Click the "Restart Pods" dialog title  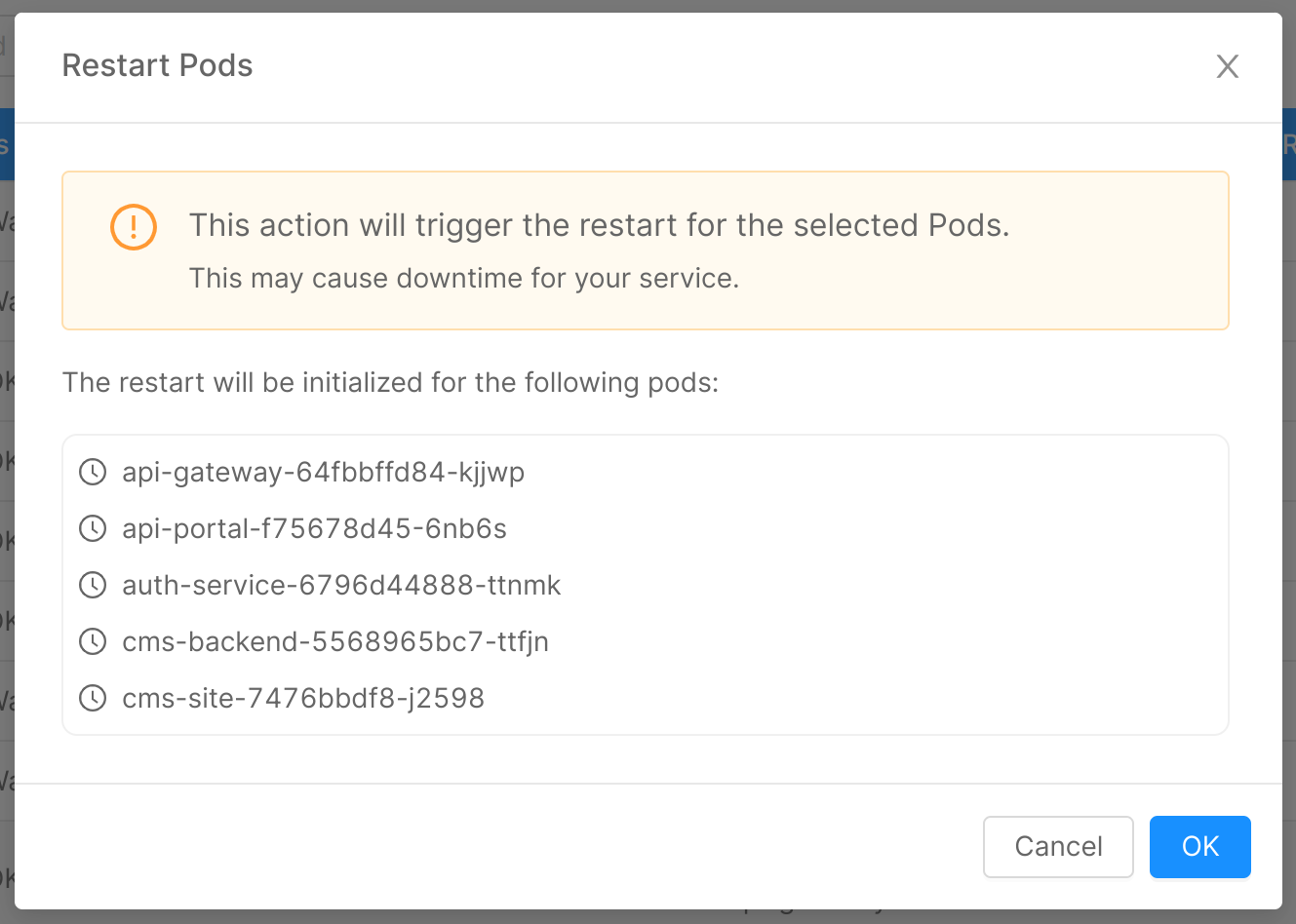click(x=157, y=65)
